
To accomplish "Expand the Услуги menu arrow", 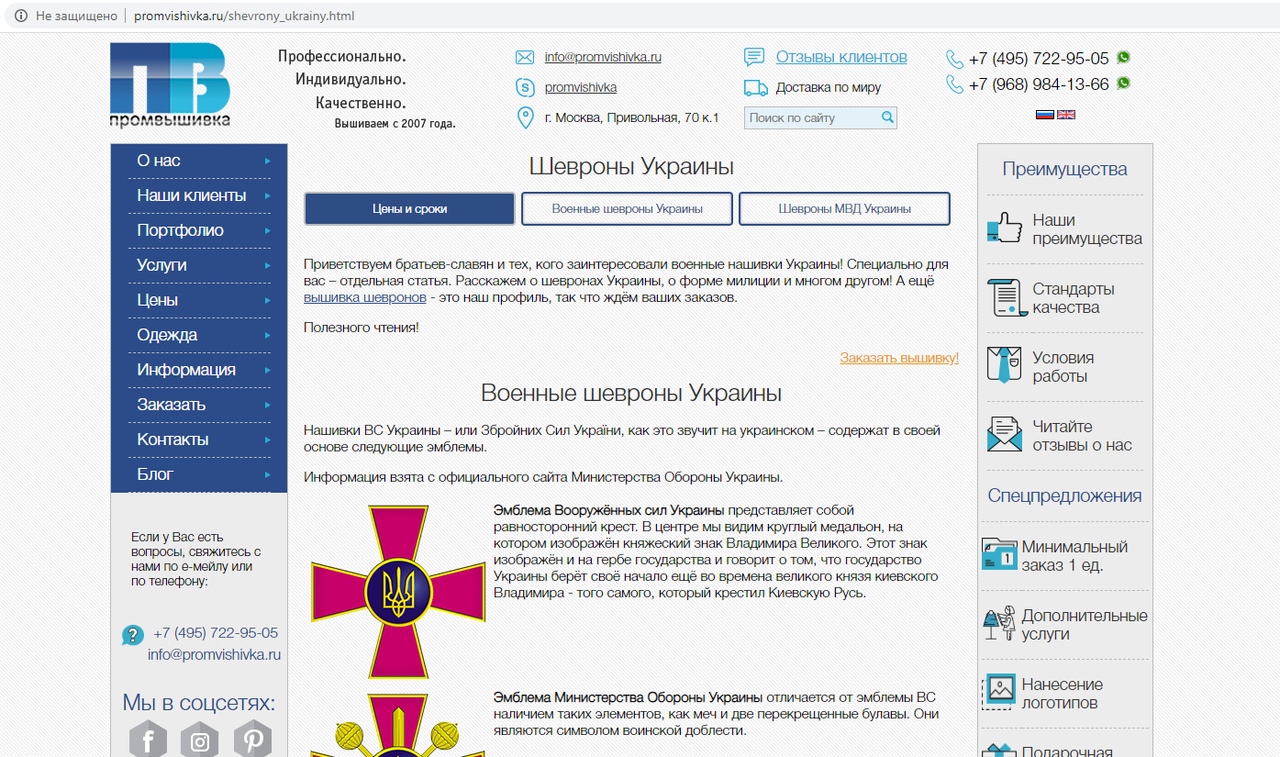I will (267, 266).
